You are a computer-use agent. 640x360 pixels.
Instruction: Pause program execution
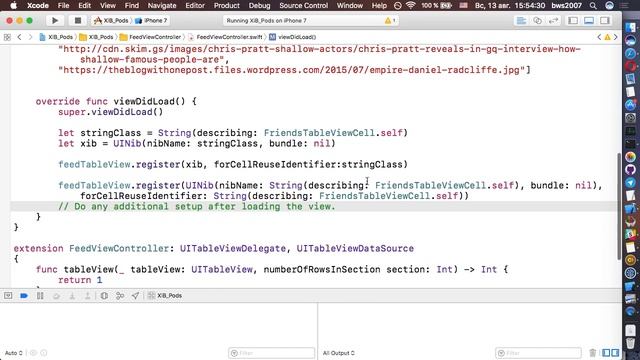coord(40,296)
